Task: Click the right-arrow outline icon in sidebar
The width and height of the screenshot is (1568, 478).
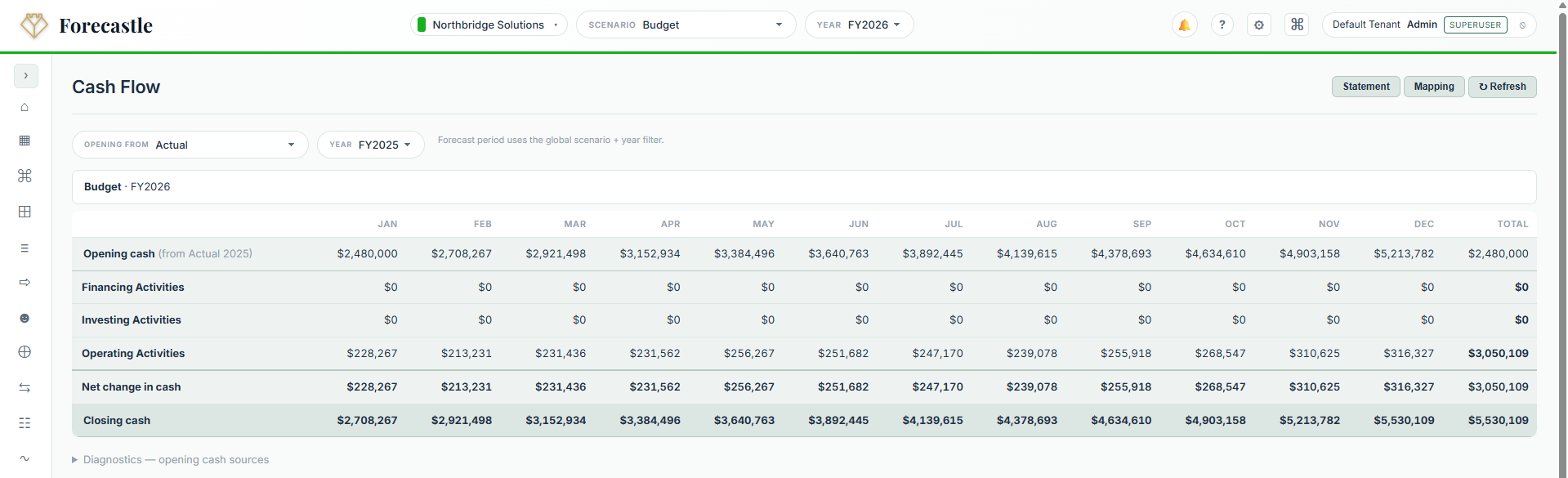Action: pos(25,282)
